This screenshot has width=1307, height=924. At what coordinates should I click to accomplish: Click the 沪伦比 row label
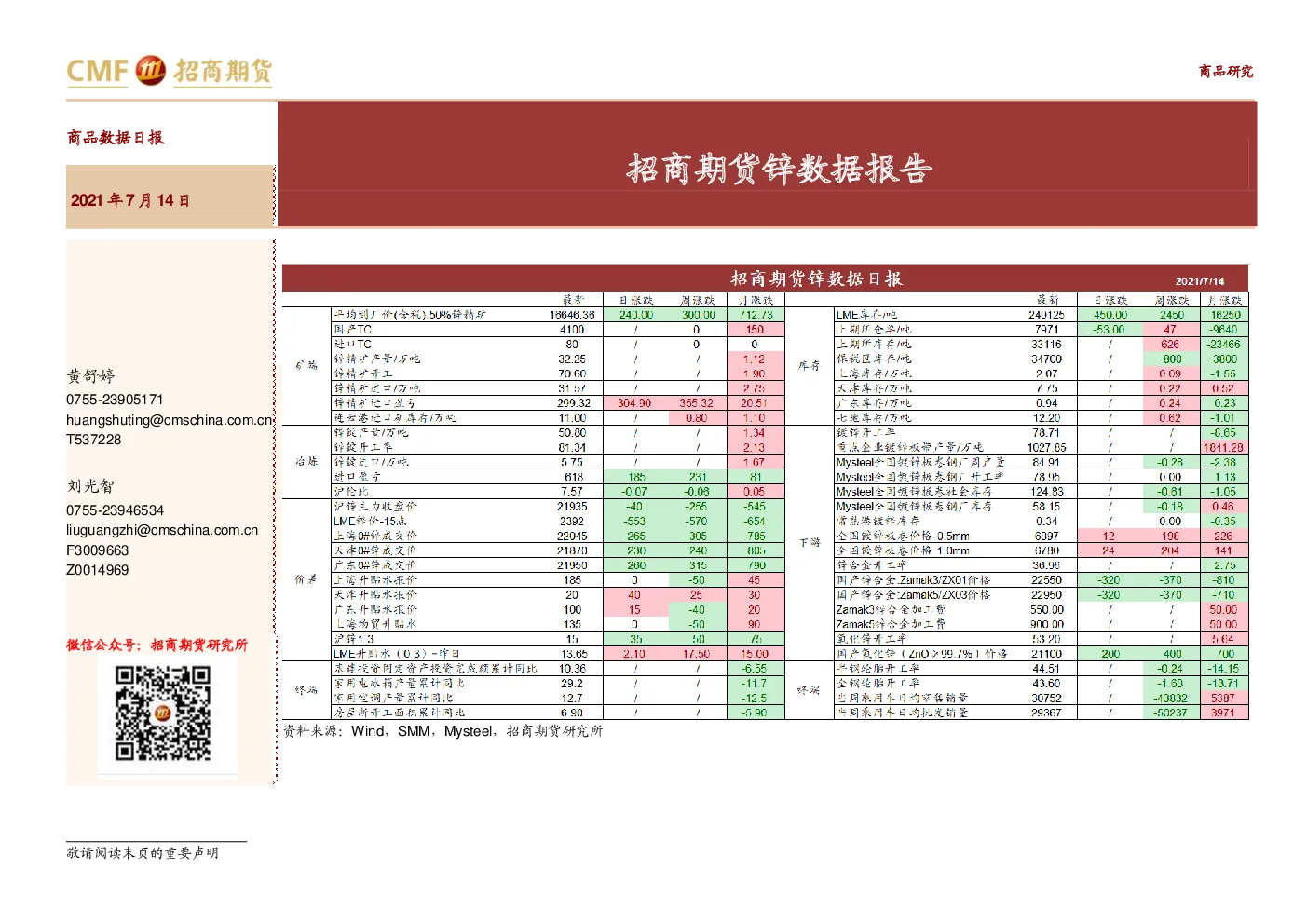[x=351, y=491]
